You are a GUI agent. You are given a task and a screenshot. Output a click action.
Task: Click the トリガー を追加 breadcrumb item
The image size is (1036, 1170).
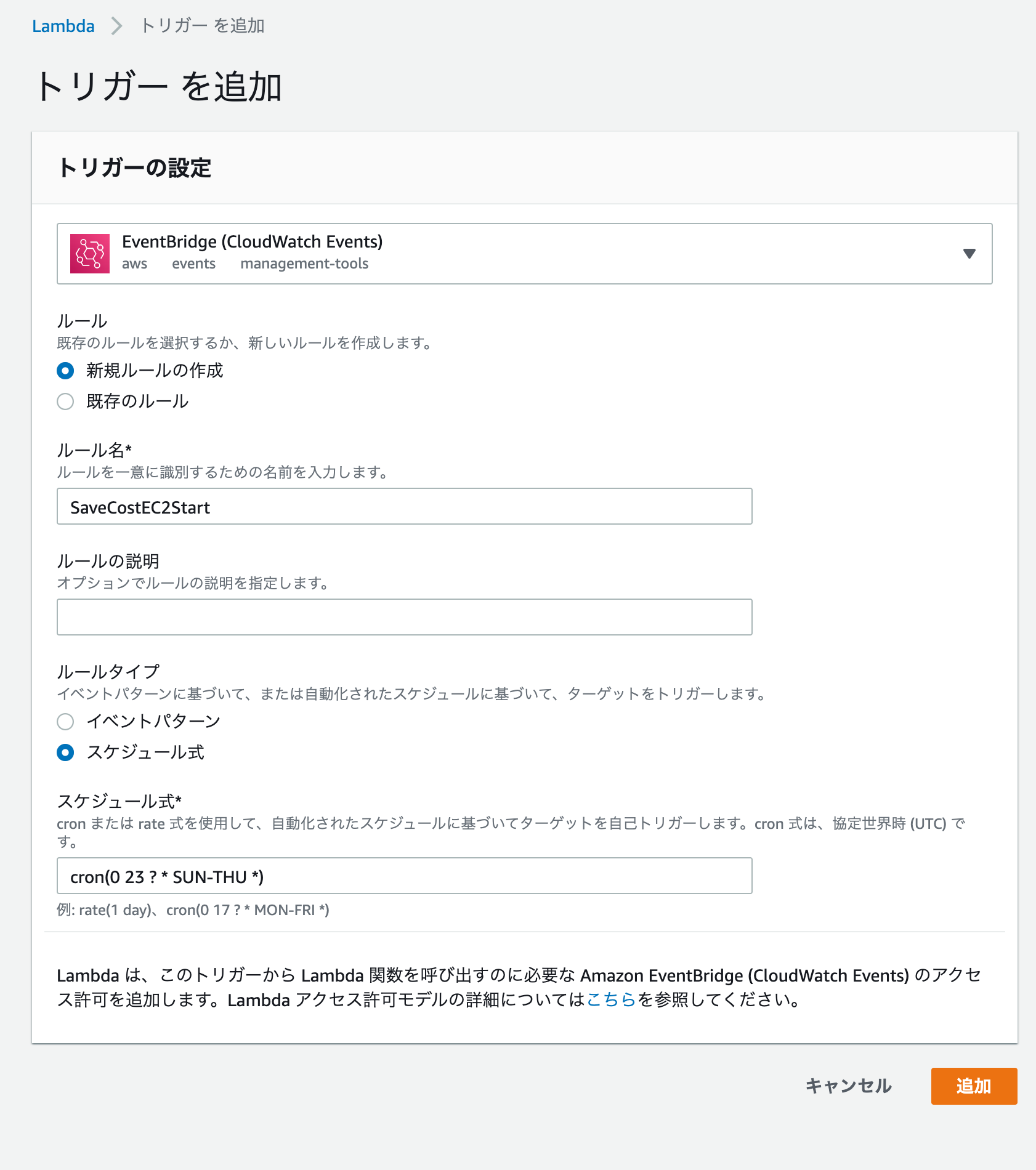(x=203, y=26)
